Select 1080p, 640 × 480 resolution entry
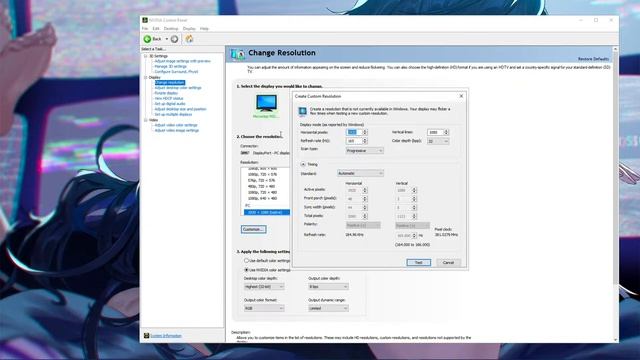The image size is (640, 360). coord(263,198)
